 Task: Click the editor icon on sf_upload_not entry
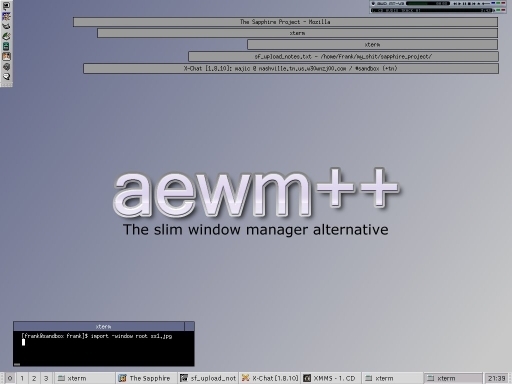point(184,378)
